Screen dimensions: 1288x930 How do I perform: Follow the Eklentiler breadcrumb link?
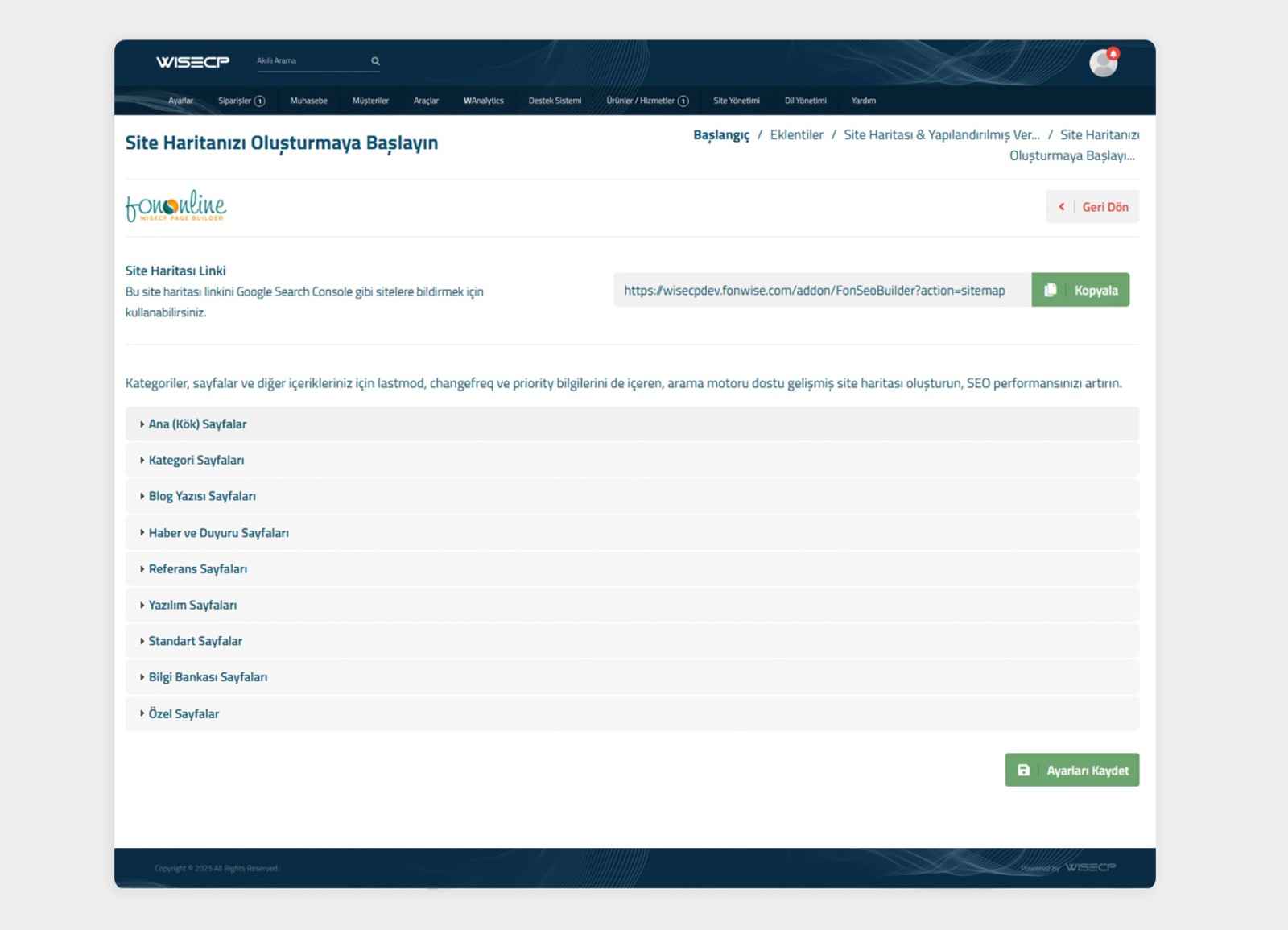(x=796, y=135)
